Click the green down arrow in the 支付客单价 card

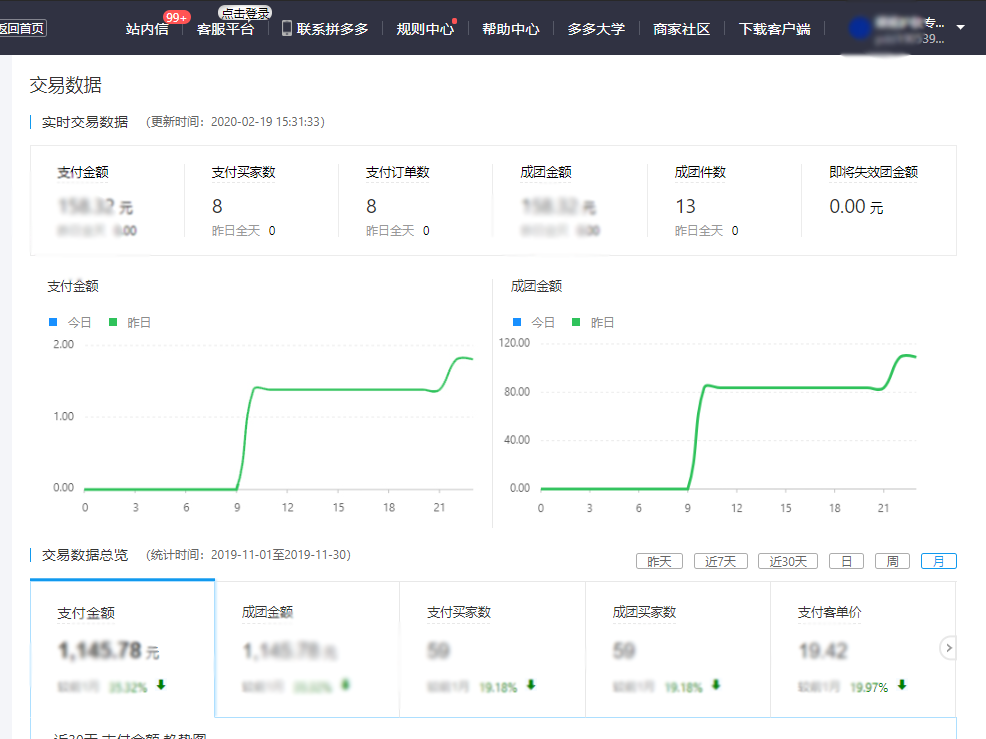(901, 686)
